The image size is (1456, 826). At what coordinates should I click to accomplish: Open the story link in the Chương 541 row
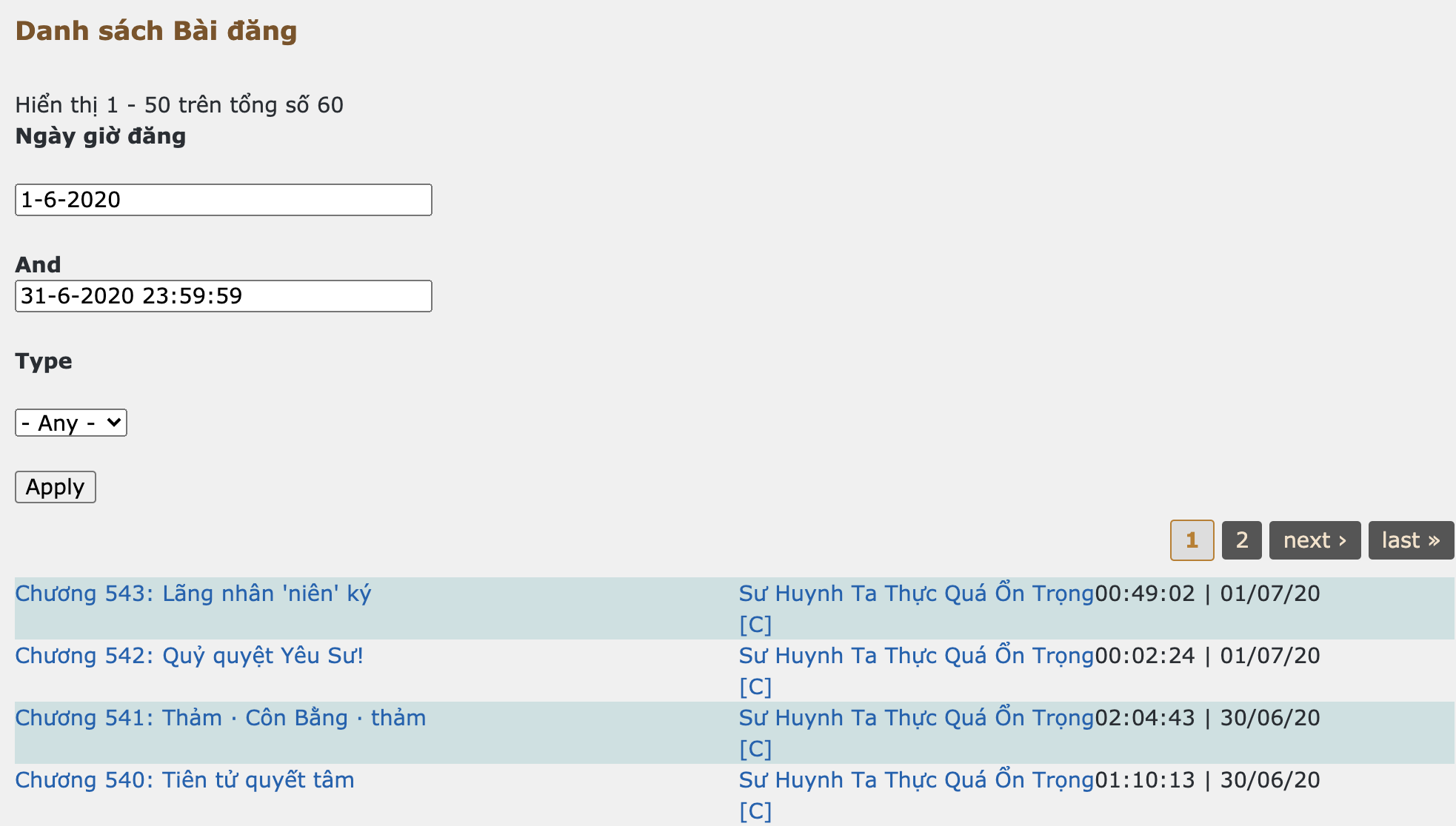(x=916, y=718)
